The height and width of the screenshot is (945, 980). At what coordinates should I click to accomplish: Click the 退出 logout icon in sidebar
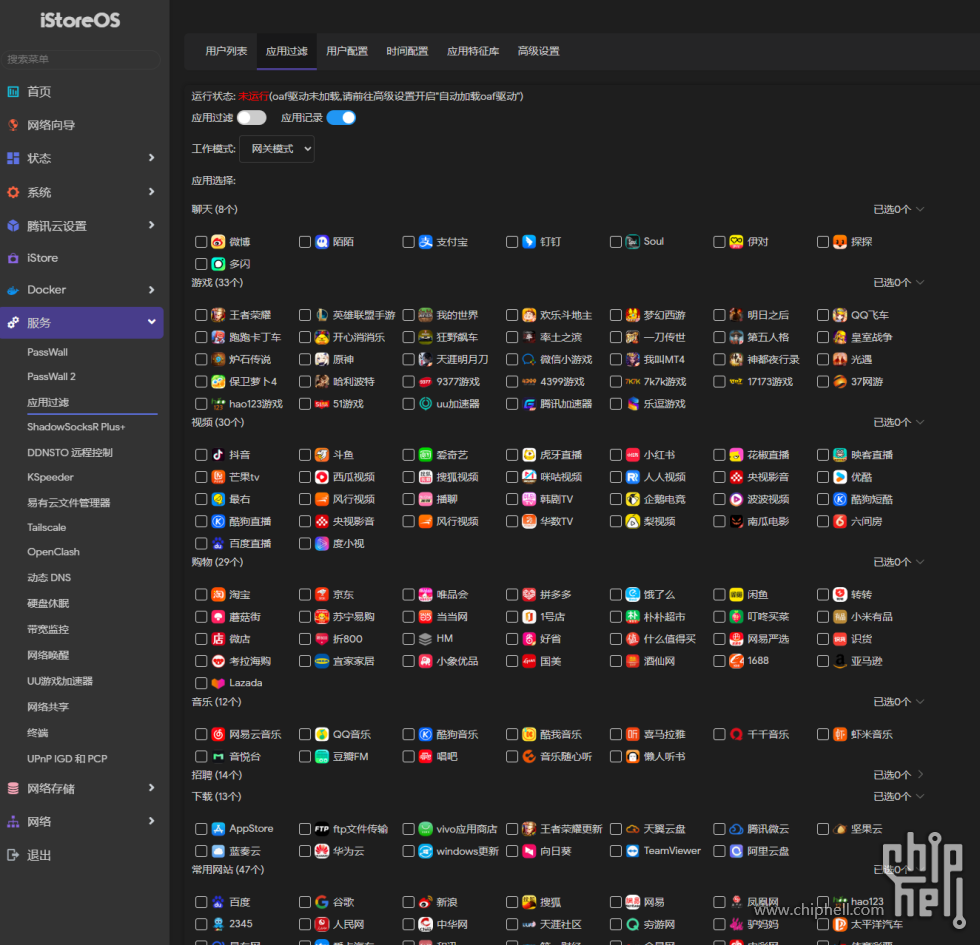click(13, 855)
